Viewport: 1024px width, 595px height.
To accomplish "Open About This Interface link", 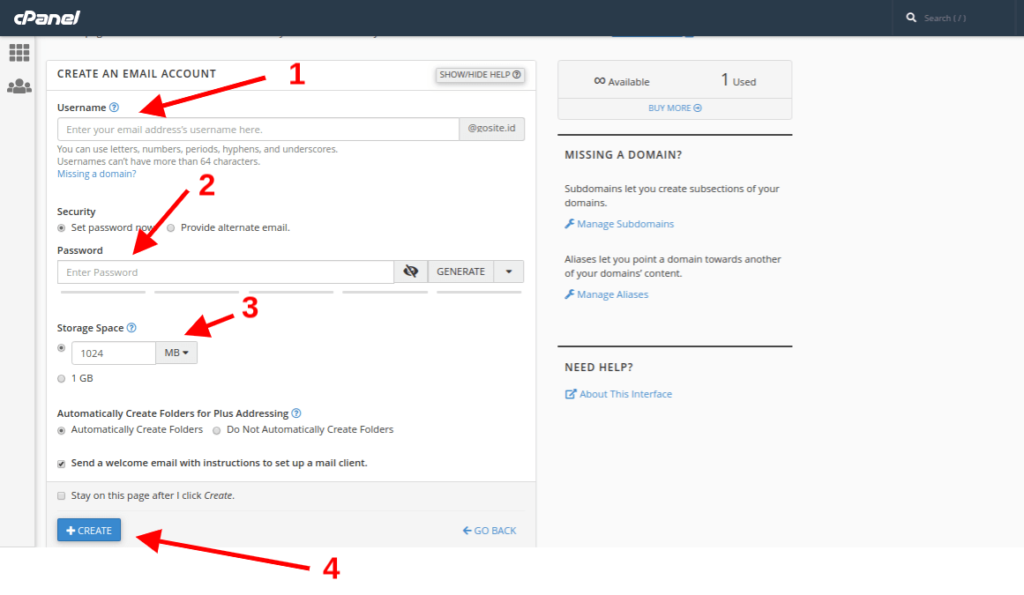I will click(x=626, y=394).
